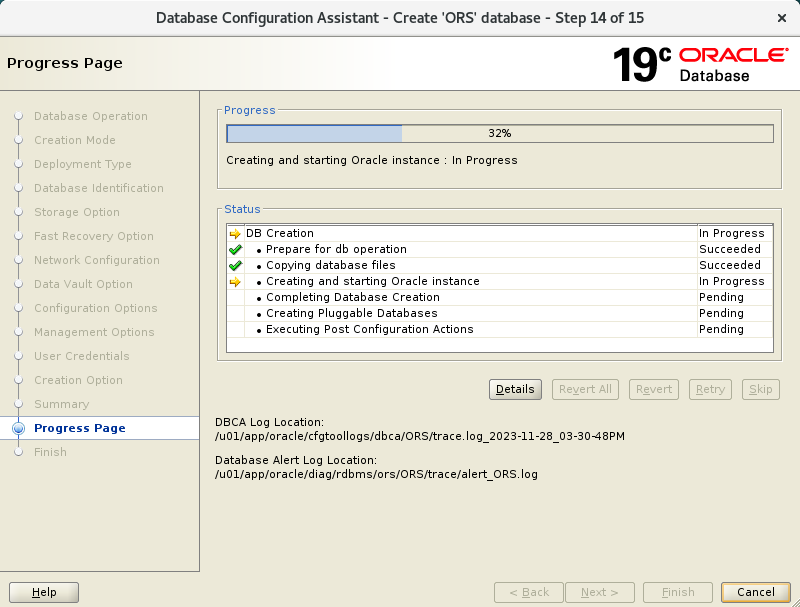Click the green checkmark next to Prepare for db operation
The width and height of the screenshot is (800, 607).
point(235,249)
